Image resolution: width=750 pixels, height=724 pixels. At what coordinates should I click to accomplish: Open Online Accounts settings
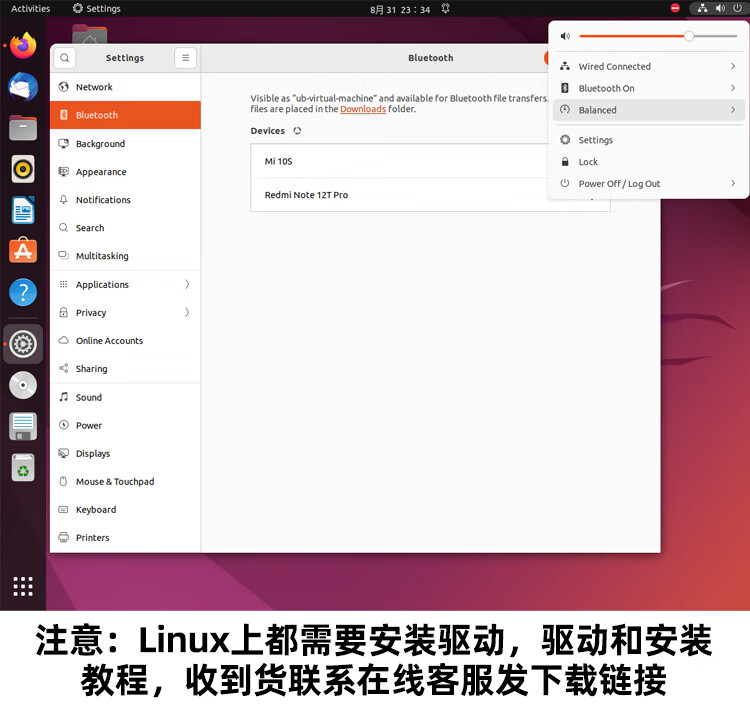click(125, 340)
